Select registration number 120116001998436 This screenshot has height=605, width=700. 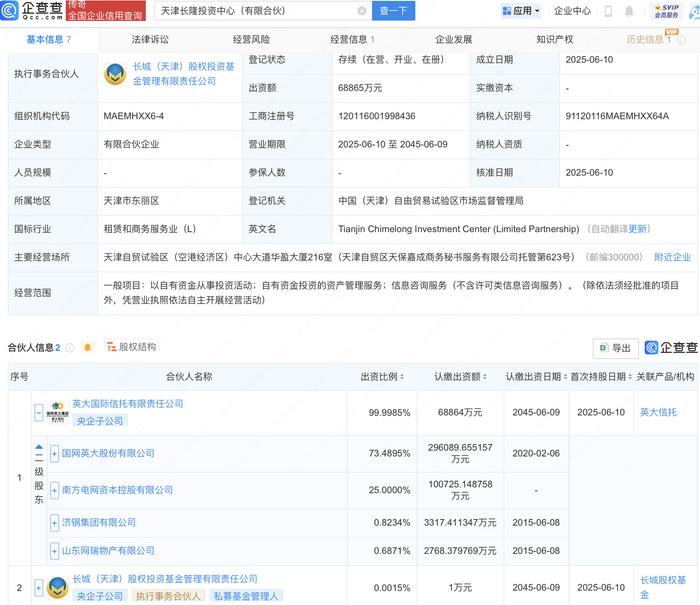pyautogui.click(x=377, y=116)
